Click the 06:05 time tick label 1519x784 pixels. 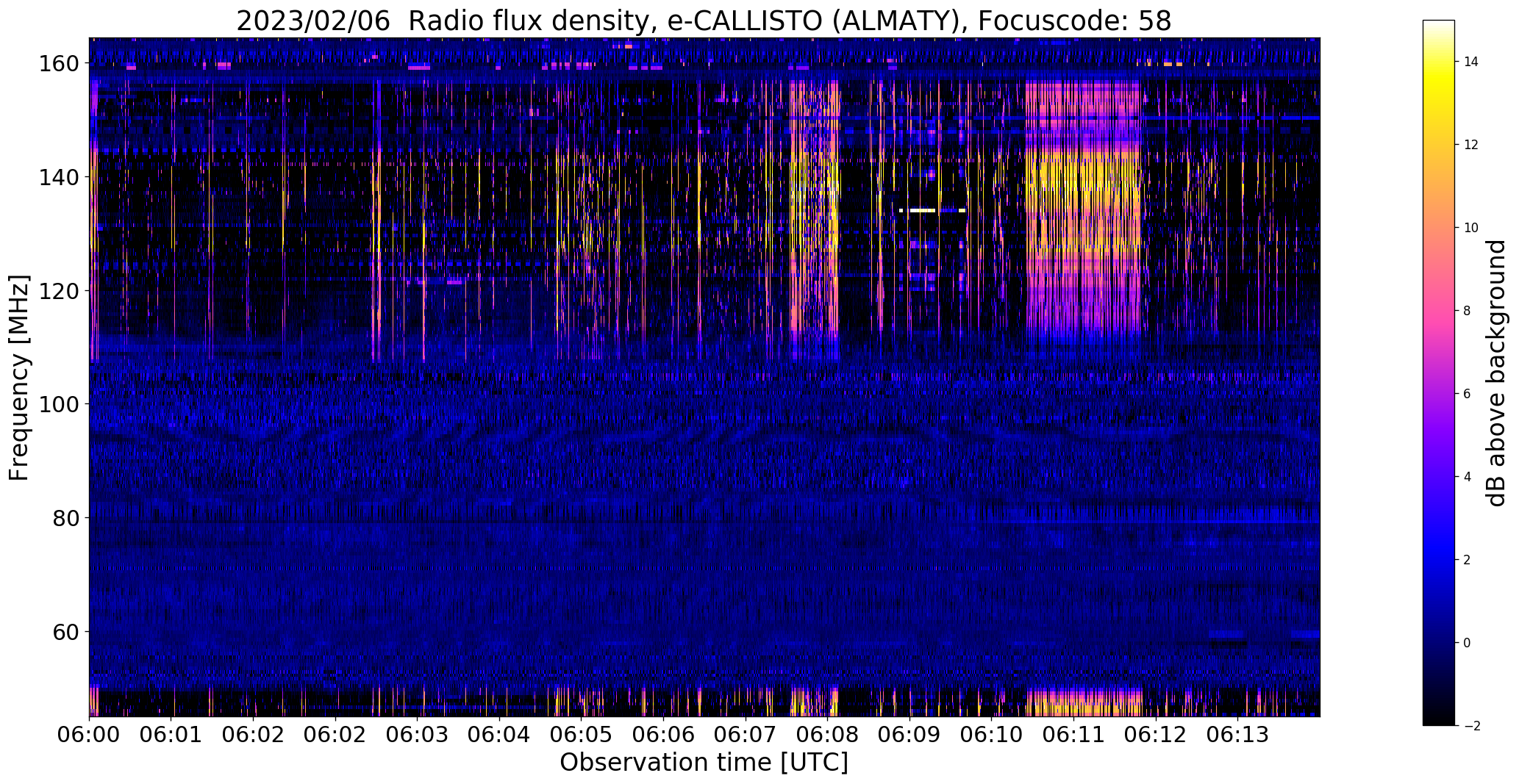(x=582, y=734)
